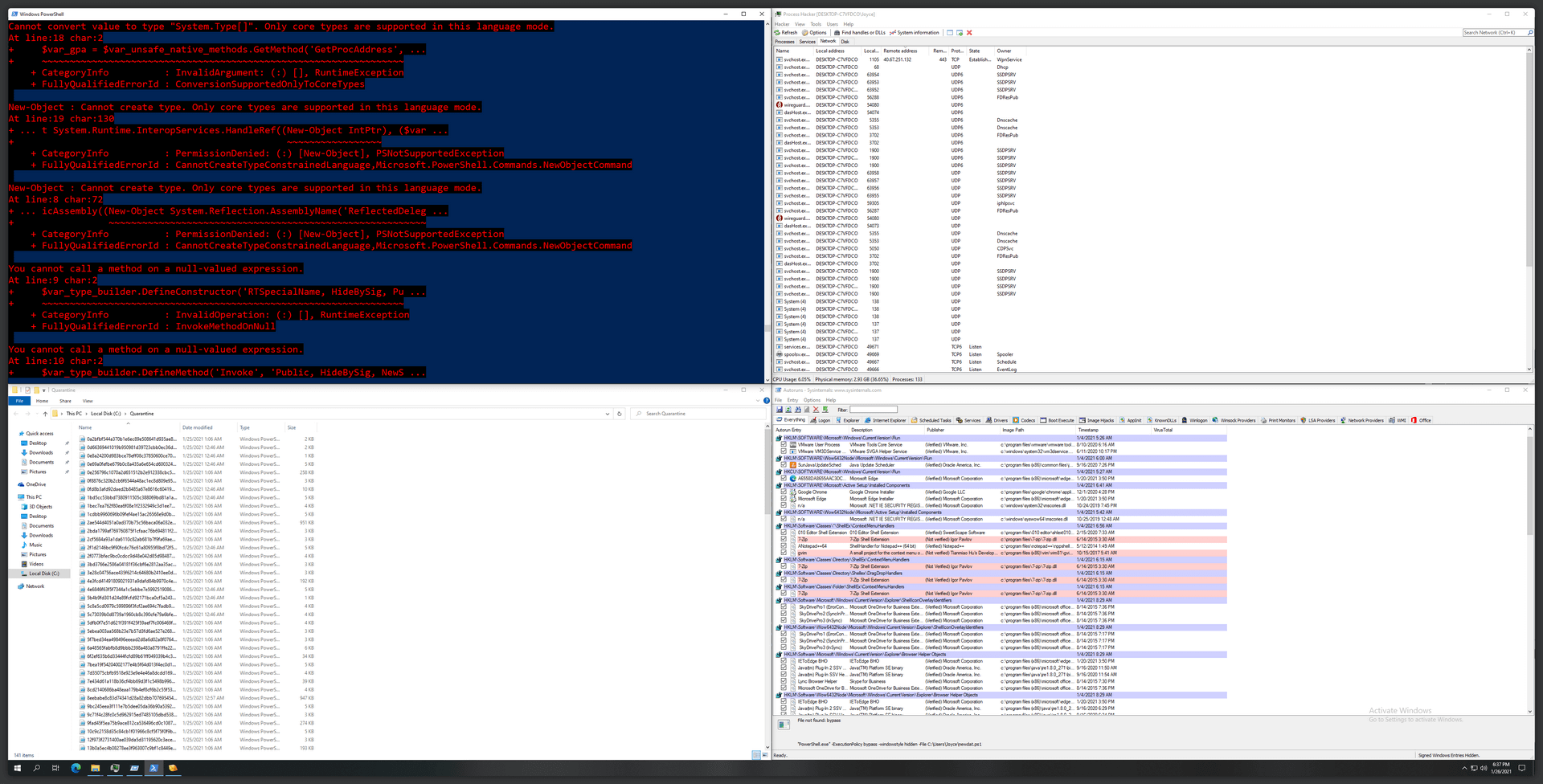Viewport: 1543px width, 784px height.
Task: Click the Autoruns jump to entry icon
Action: tap(825, 410)
